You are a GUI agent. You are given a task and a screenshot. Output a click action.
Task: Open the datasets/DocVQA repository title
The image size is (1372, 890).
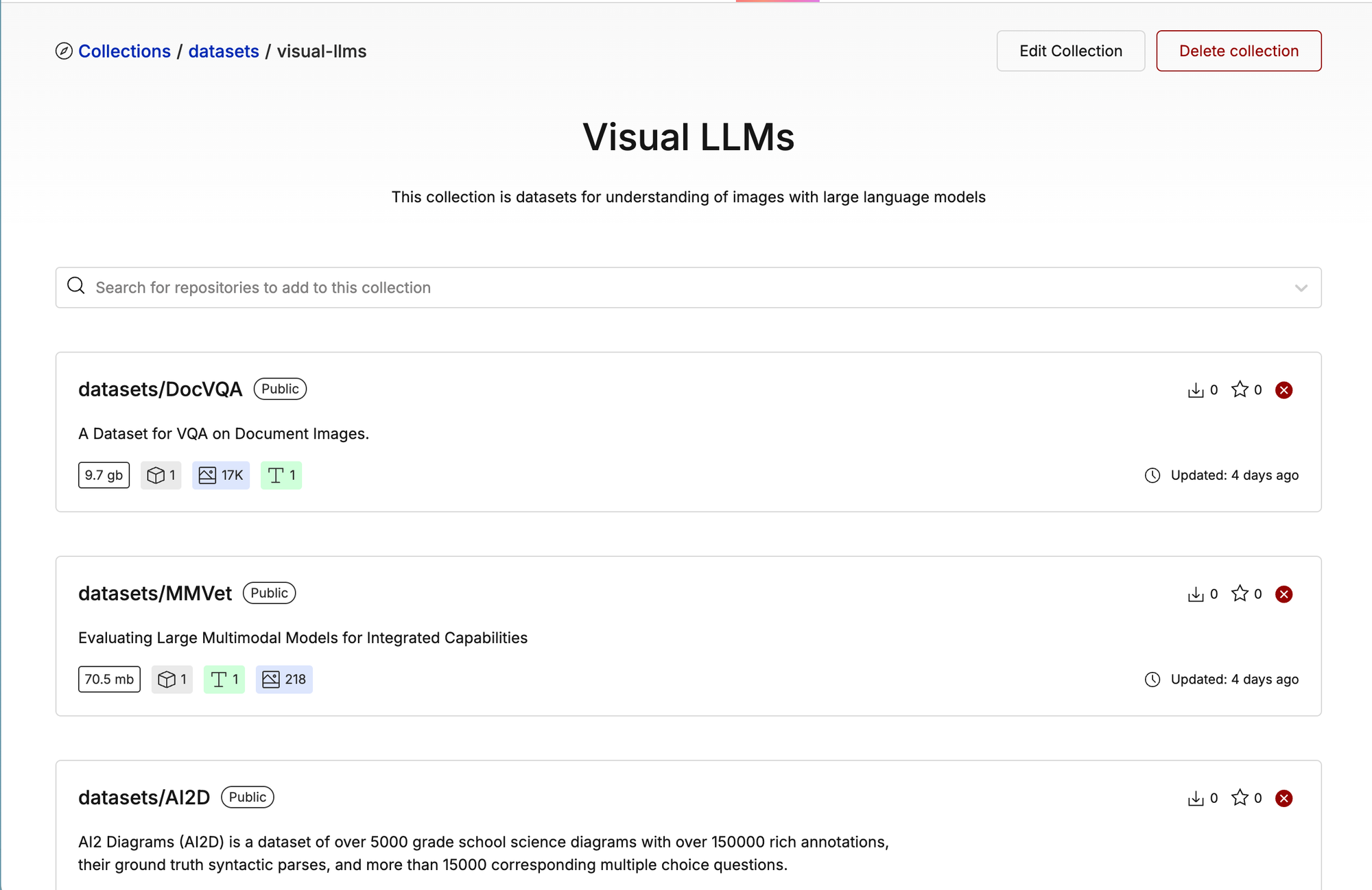pyautogui.click(x=160, y=389)
